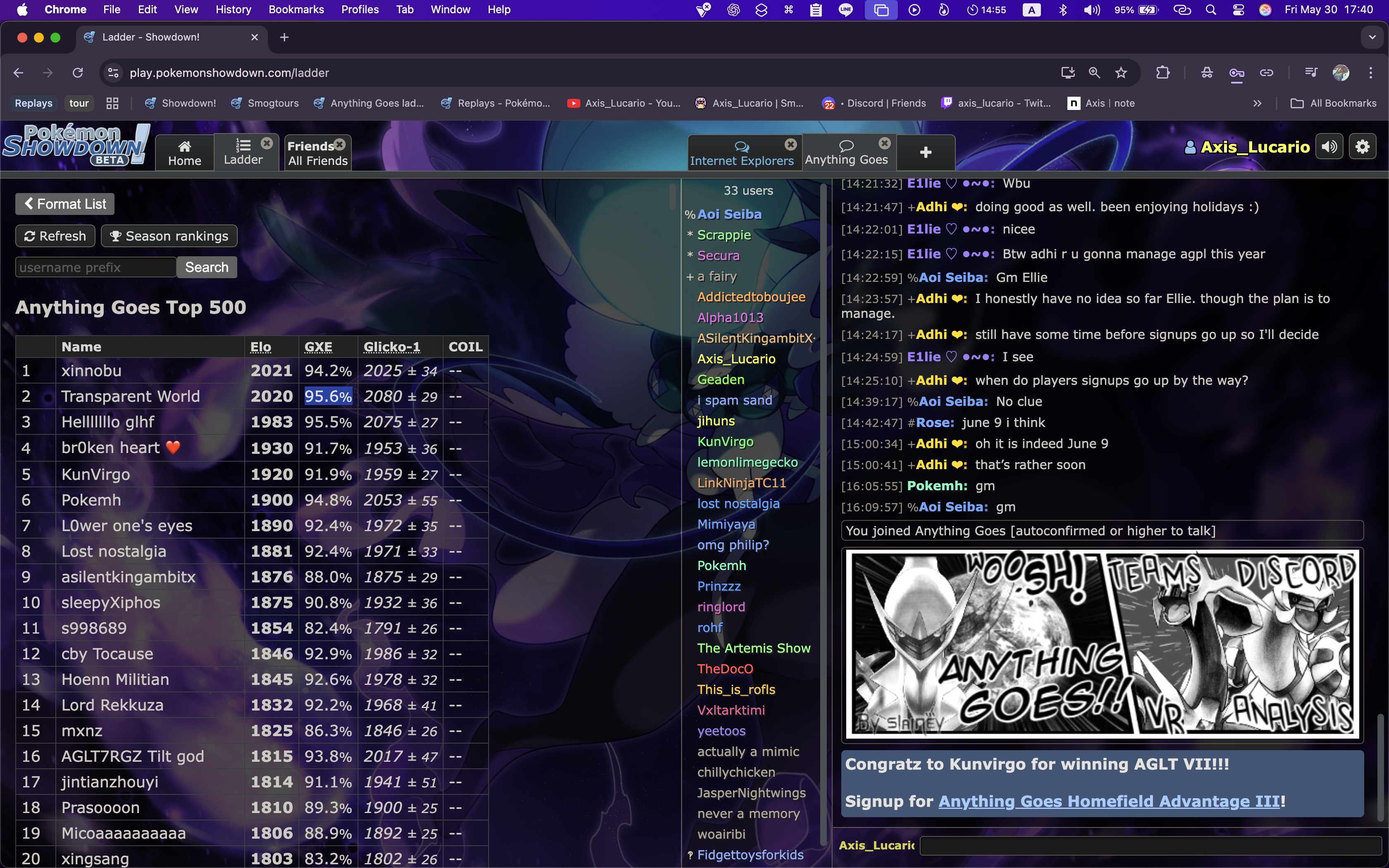Image resolution: width=1389 pixels, height=868 pixels.
Task: Open the Replays bookmark folder
Action: (33, 103)
